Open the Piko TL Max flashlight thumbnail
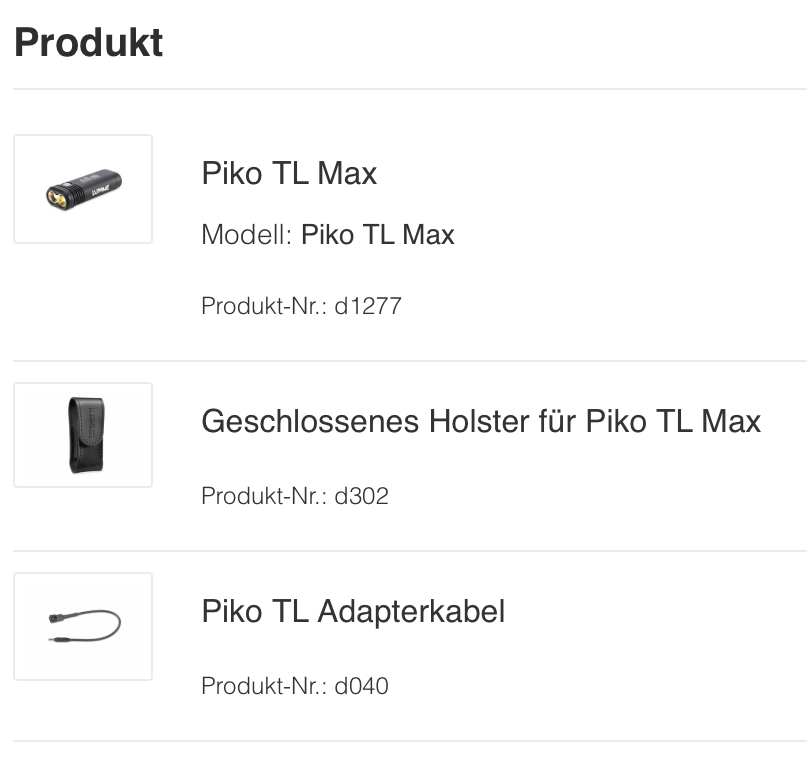 coord(83,189)
